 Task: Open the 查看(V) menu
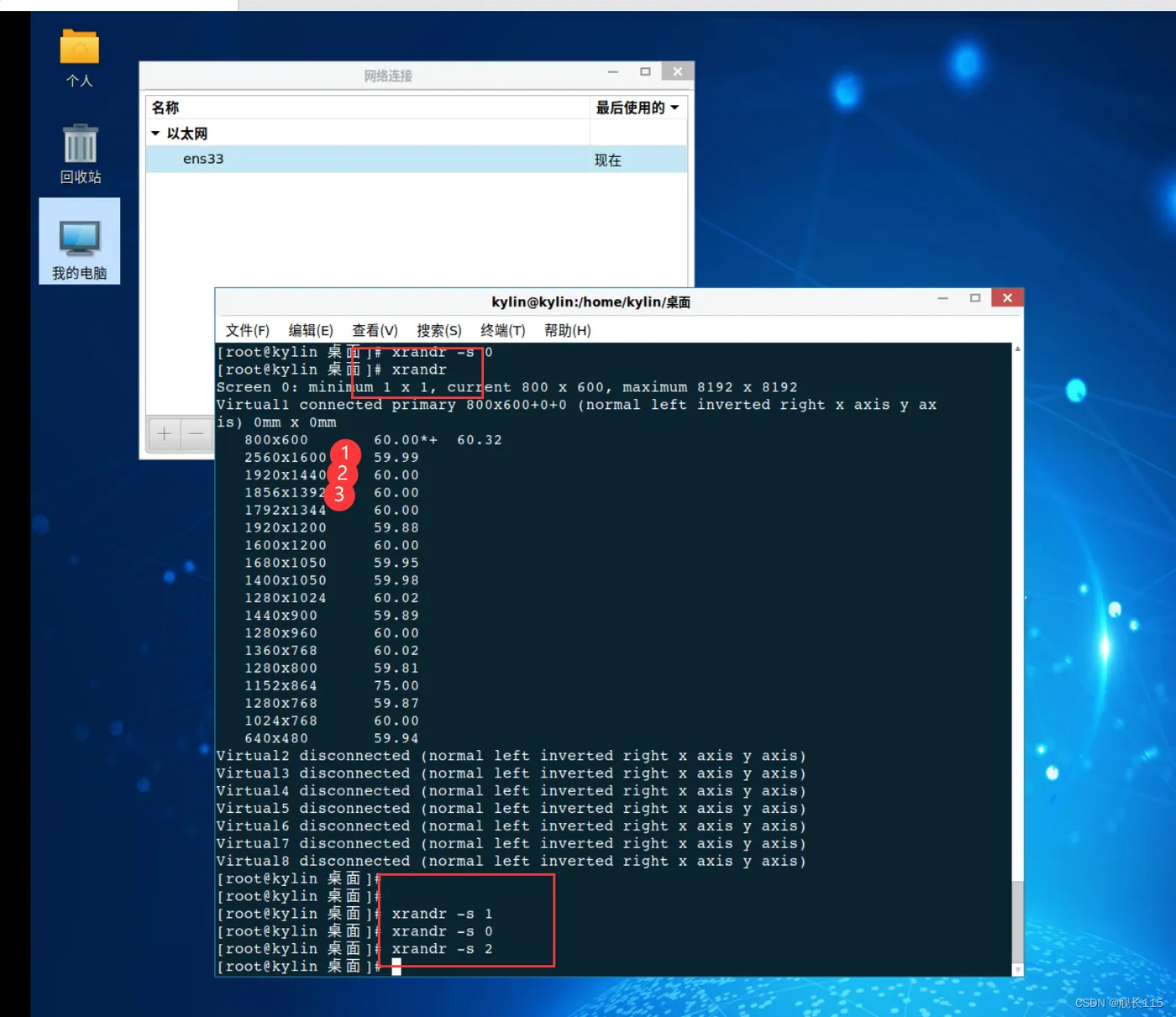point(375,330)
